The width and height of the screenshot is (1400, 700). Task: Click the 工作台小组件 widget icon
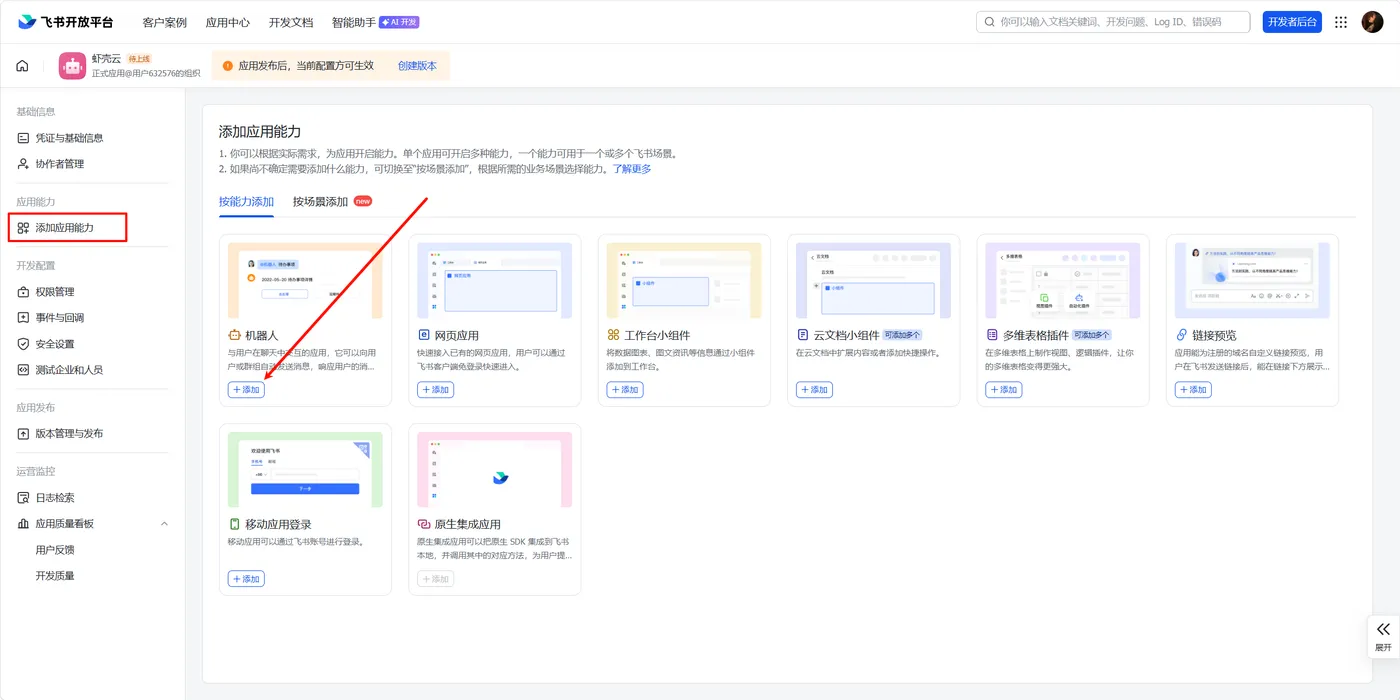(x=613, y=335)
